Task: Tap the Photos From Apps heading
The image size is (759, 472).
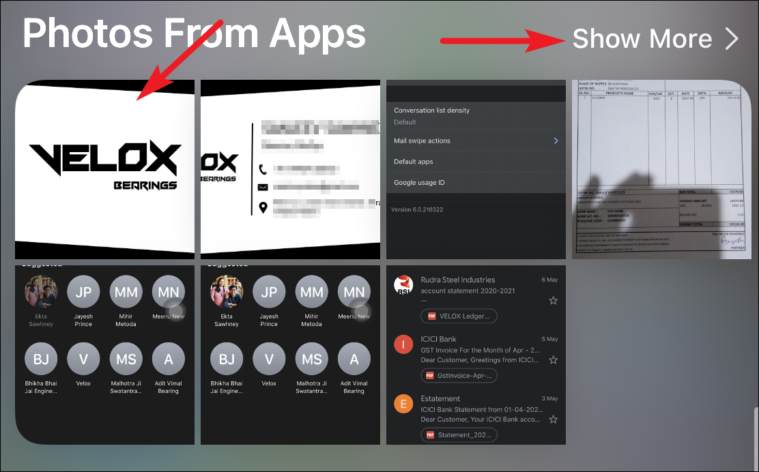Action: pos(194,34)
